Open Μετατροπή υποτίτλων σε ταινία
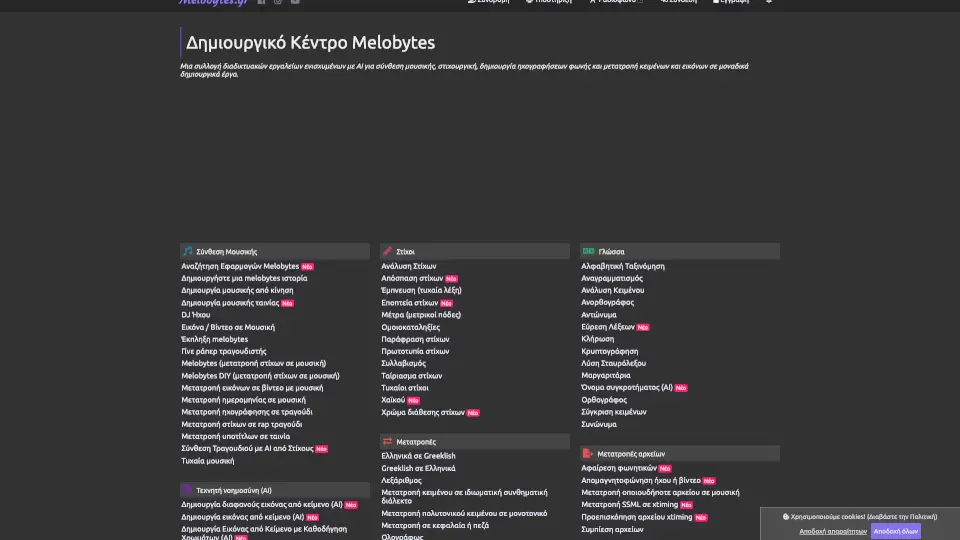Image resolution: width=960 pixels, height=540 pixels. (236, 437)
